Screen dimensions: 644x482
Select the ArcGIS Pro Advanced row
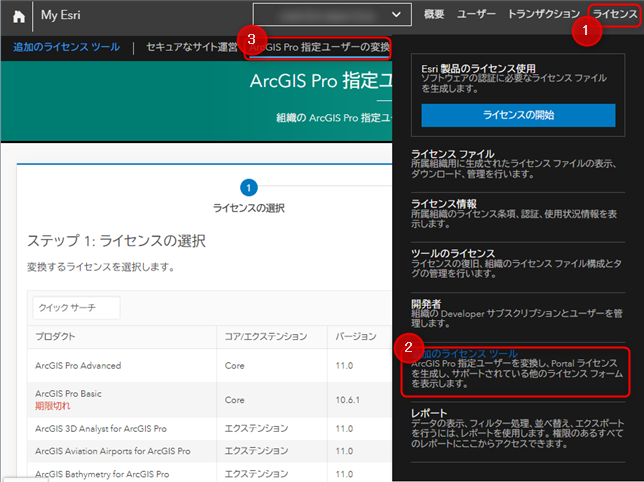(209, 365)
